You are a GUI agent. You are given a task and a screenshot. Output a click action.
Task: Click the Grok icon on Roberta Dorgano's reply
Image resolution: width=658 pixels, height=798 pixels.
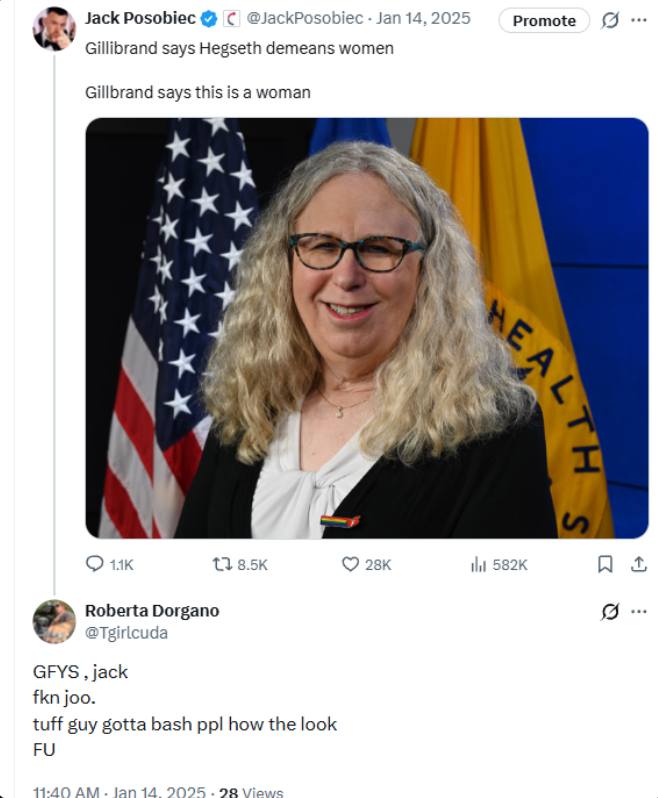point(610,611)
